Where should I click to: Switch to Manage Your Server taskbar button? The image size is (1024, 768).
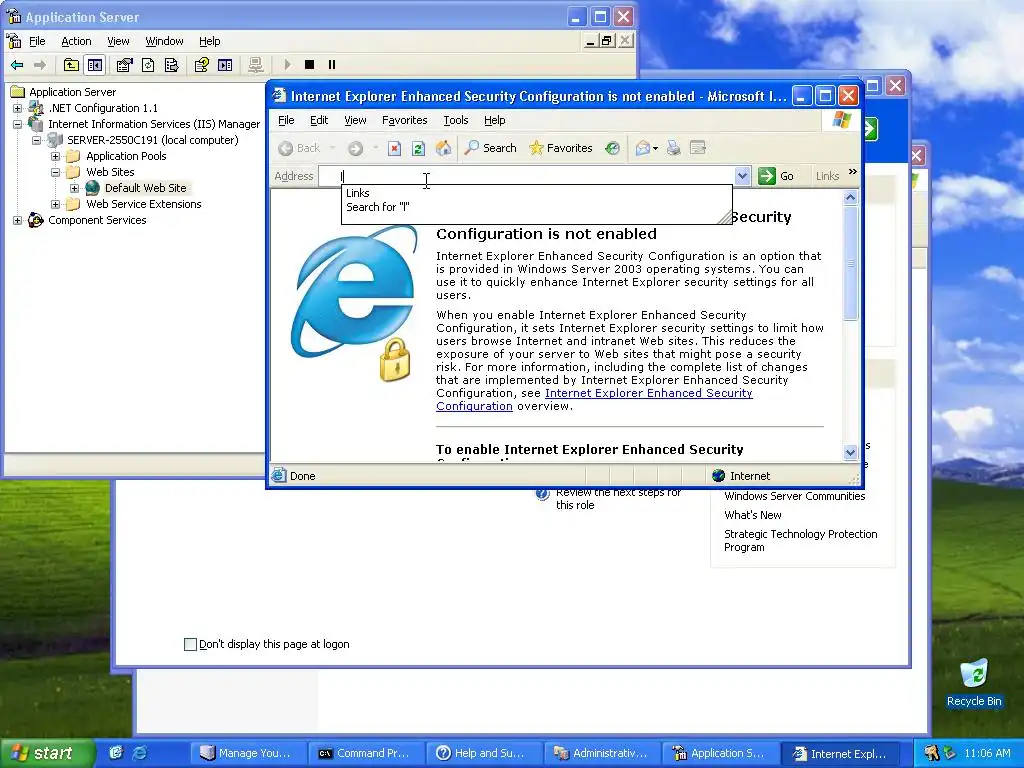[x=248, y=753]
